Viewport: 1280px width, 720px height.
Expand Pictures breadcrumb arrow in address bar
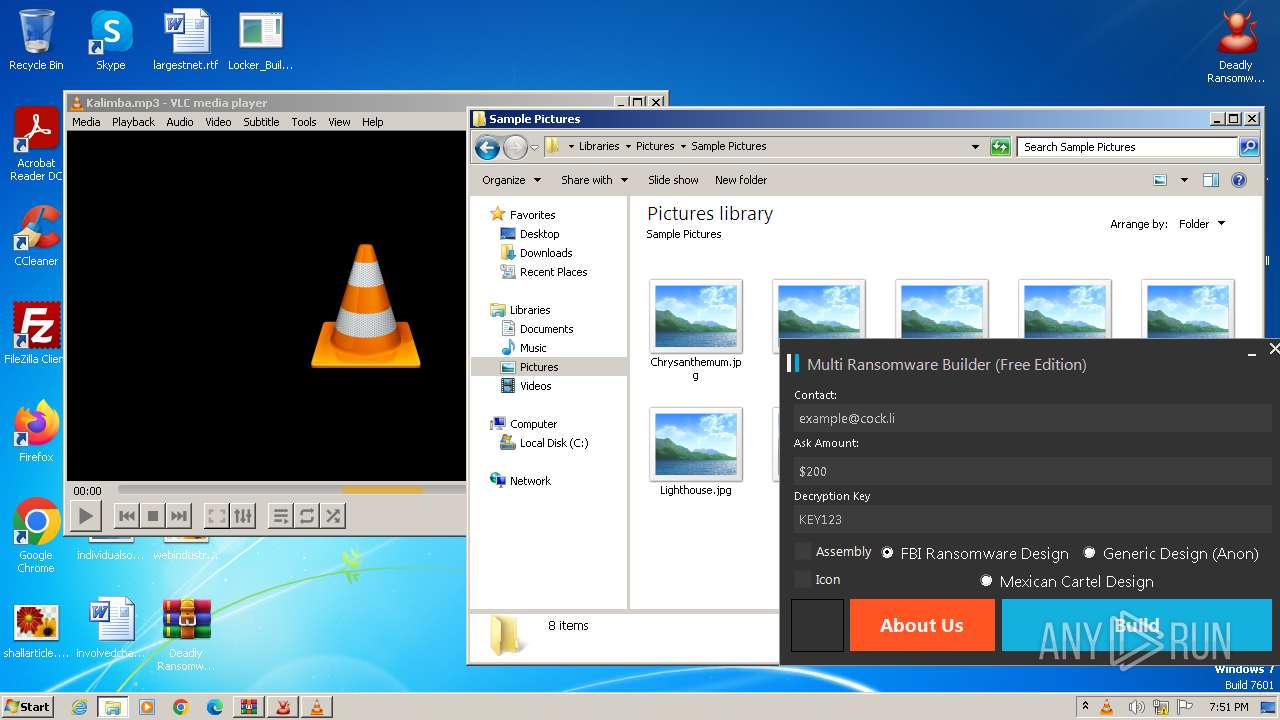pos(683,146)
